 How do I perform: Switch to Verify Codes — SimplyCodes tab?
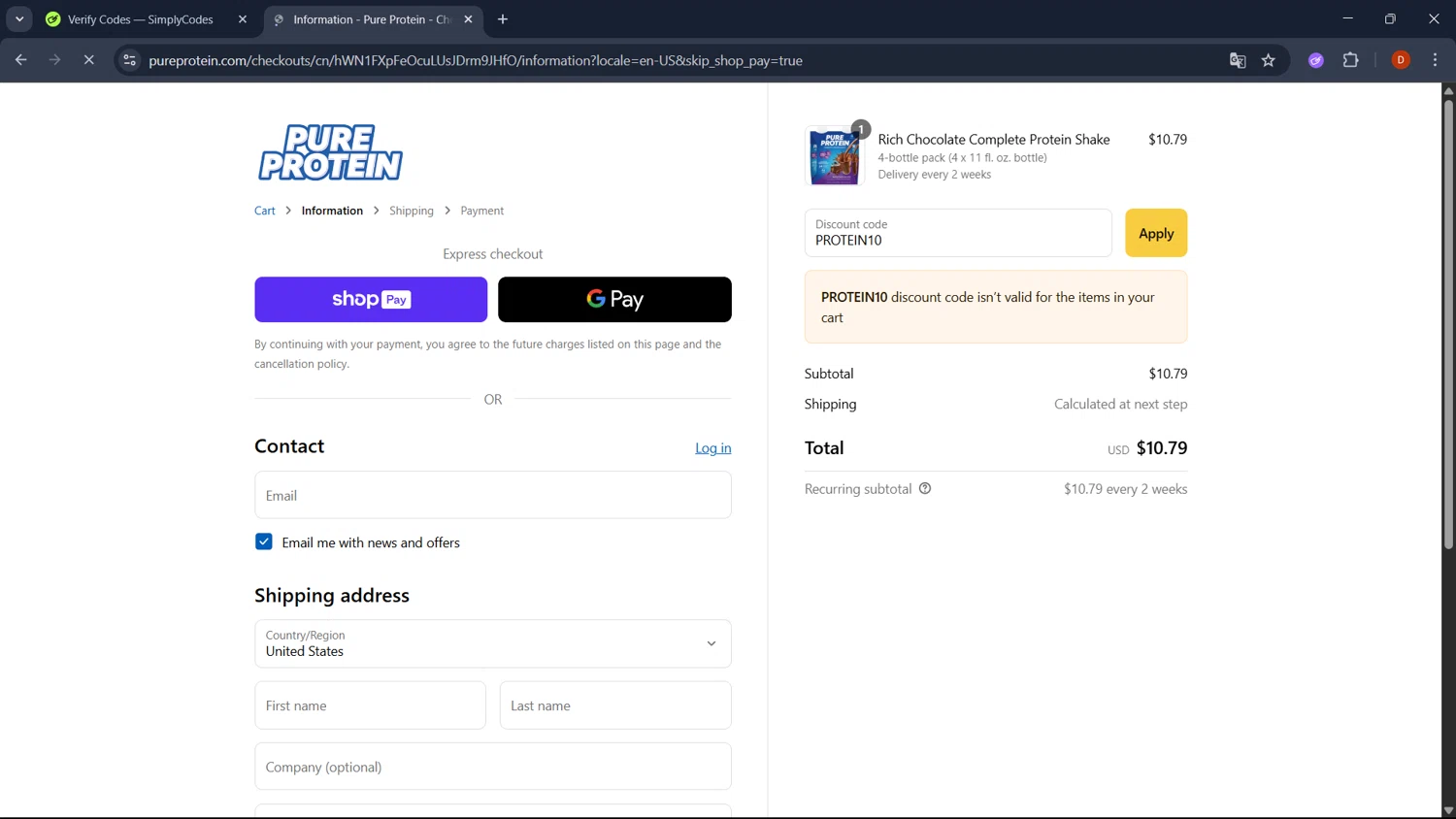pyautogui.click(x=140, y=19)
